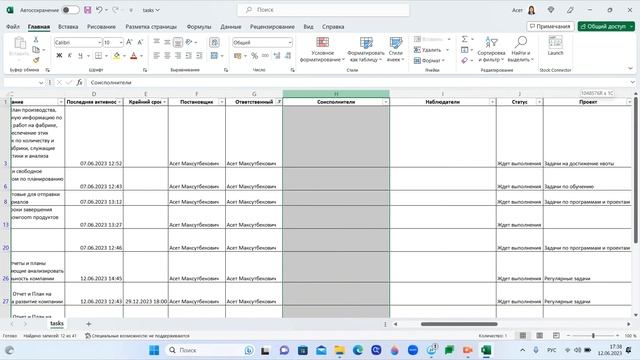Decrease font size with small A
Screen dimensions: 640x360
click(140, 42)
